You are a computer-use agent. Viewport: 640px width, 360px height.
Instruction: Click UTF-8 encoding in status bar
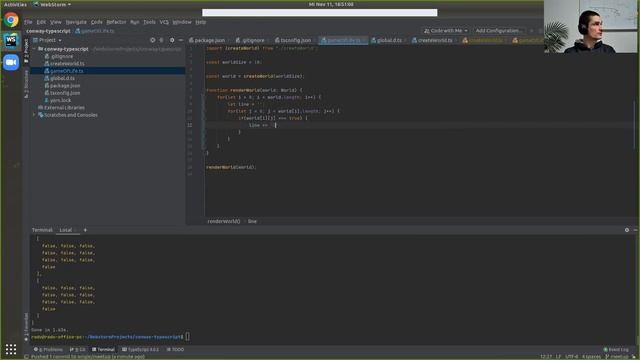pos(571,357)
